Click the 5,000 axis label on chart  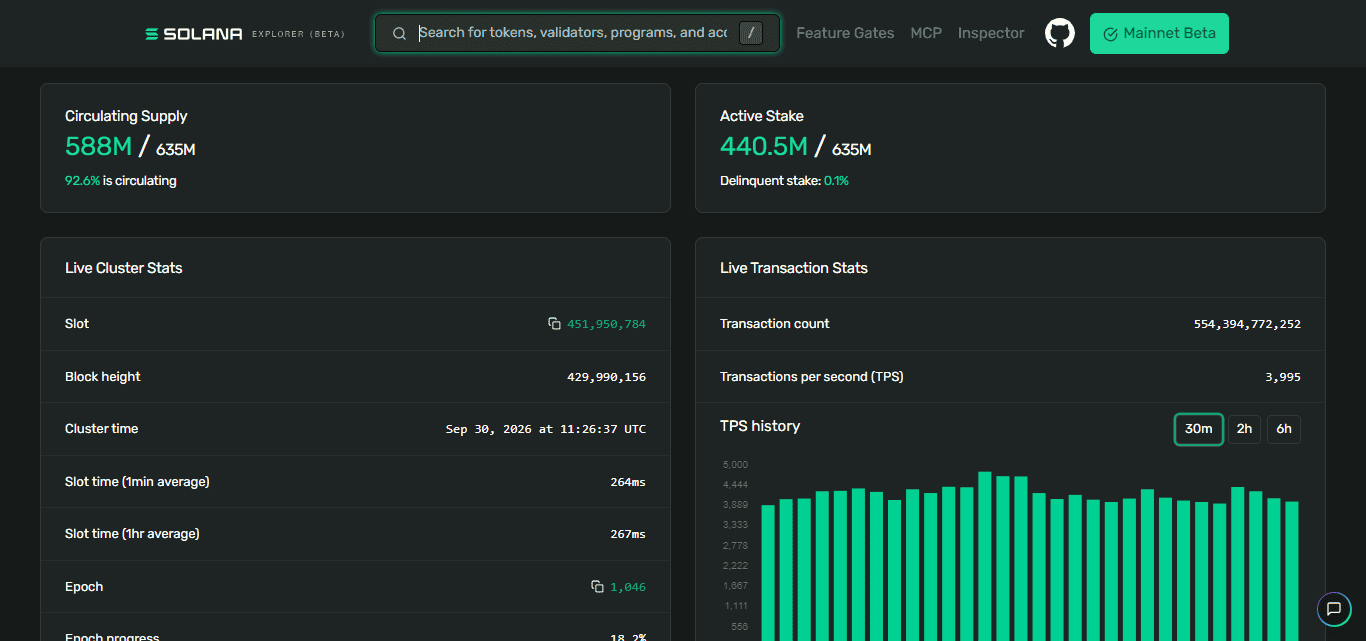[735, 465]
